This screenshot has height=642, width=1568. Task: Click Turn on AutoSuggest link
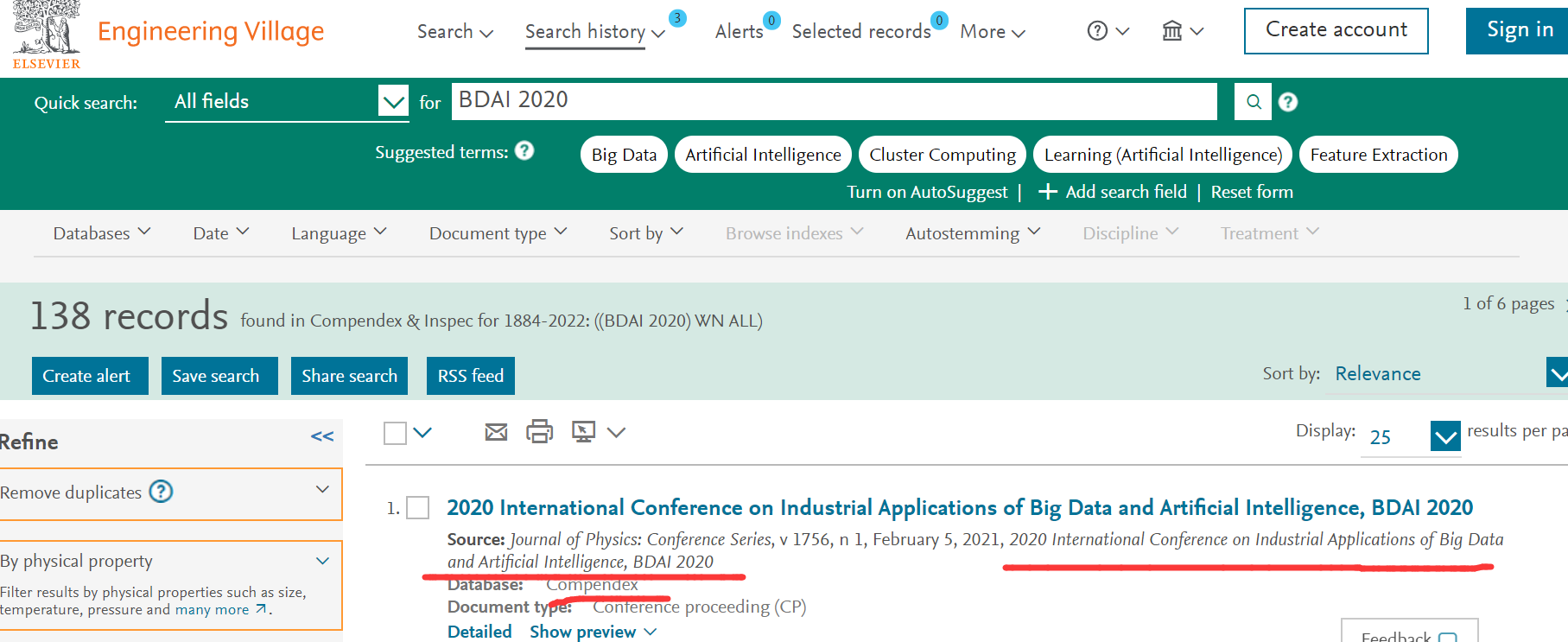927,192
